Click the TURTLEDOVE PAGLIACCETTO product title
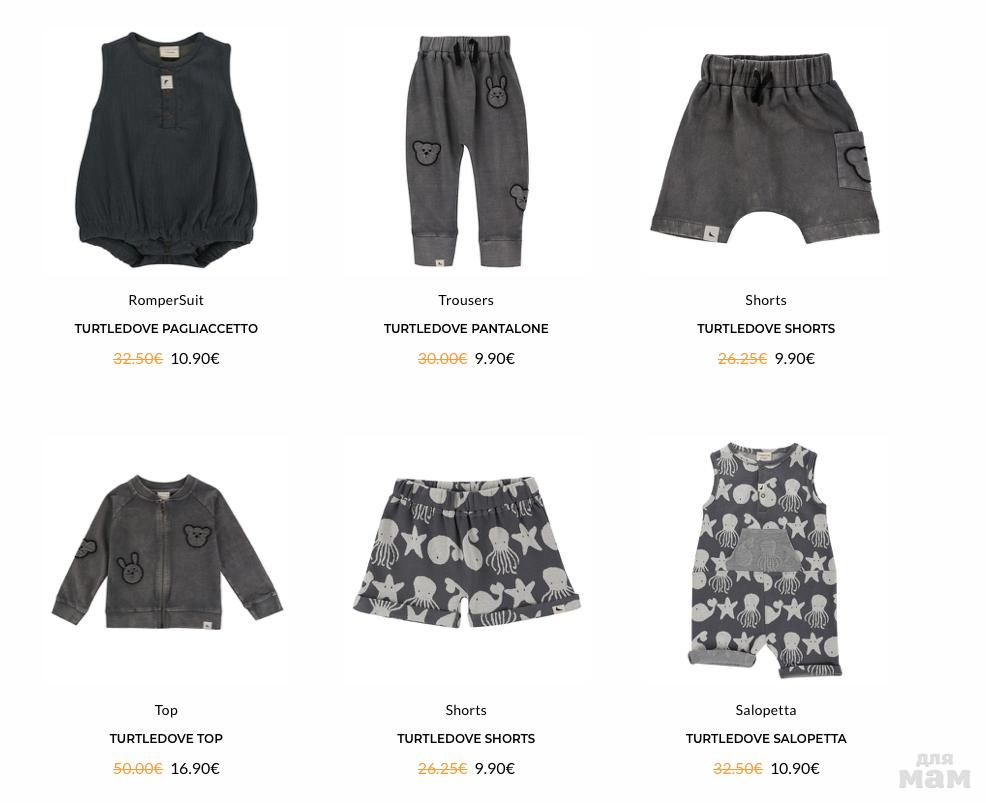Image resolution: width=986 pixels, height=803 pixels. [x=166, y=329]
